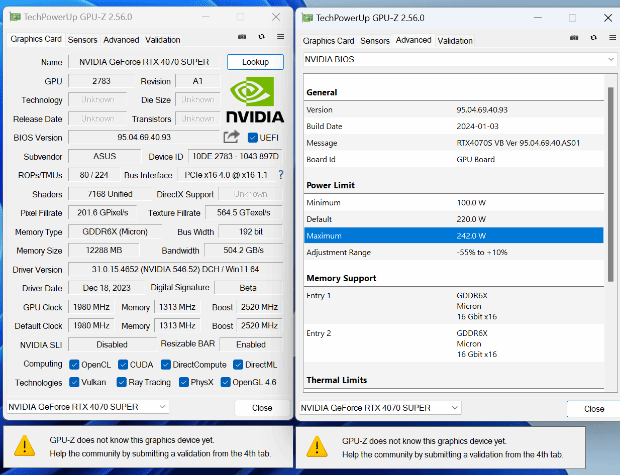Select Memory Support Entry 1 row
Viewport: 620px width, 475px height.
click(x=454, y=306)
